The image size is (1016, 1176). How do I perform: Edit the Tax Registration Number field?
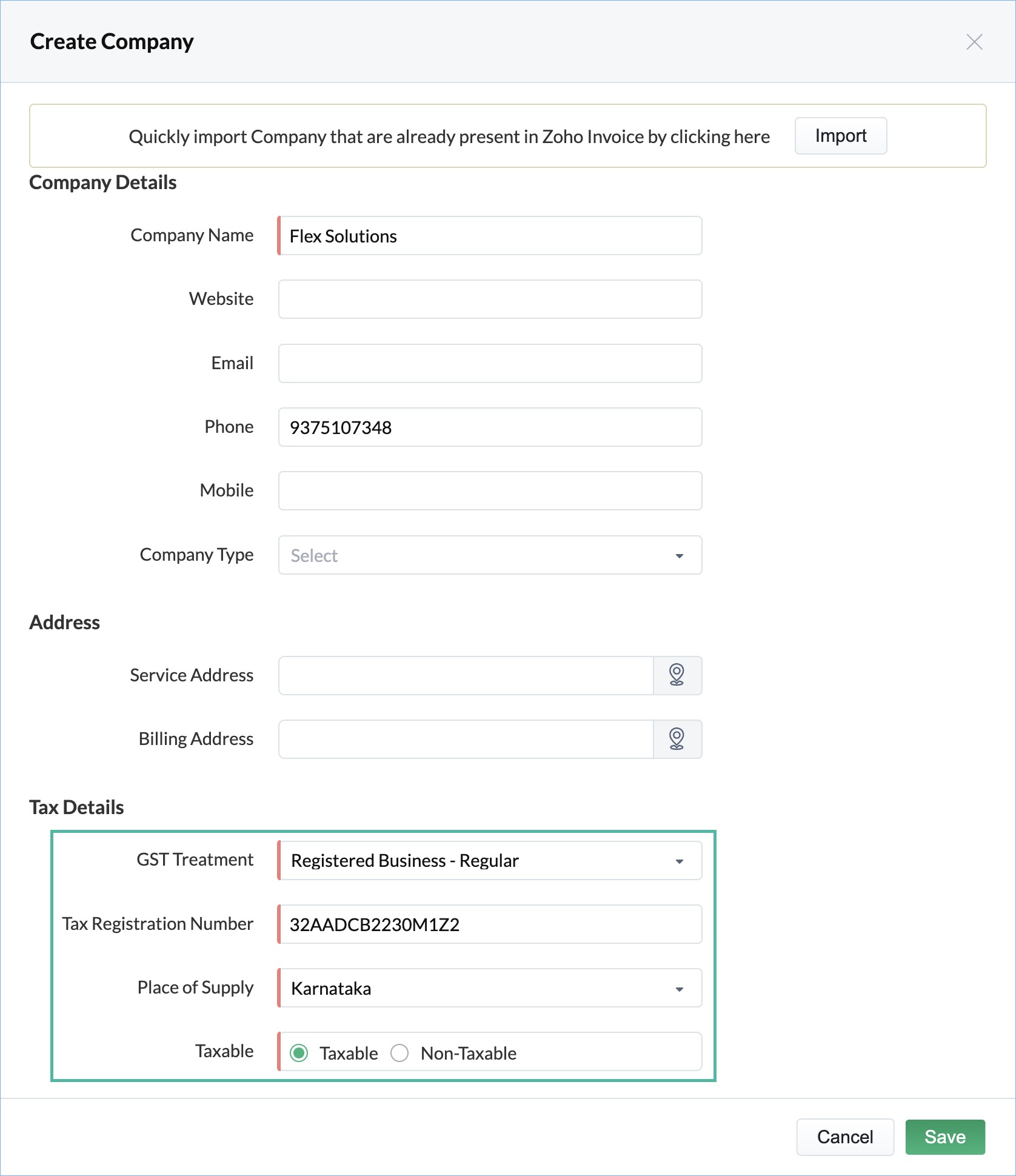[490, 924]
